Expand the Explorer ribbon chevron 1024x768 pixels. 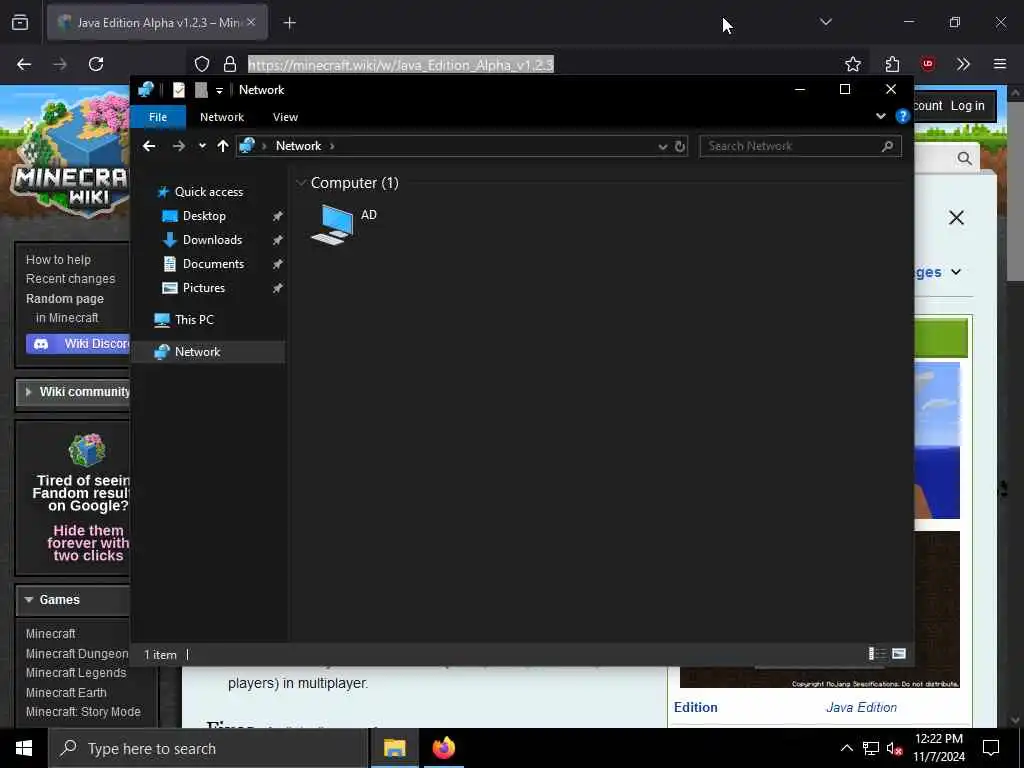pyautogui.click(x=880, y=116)
